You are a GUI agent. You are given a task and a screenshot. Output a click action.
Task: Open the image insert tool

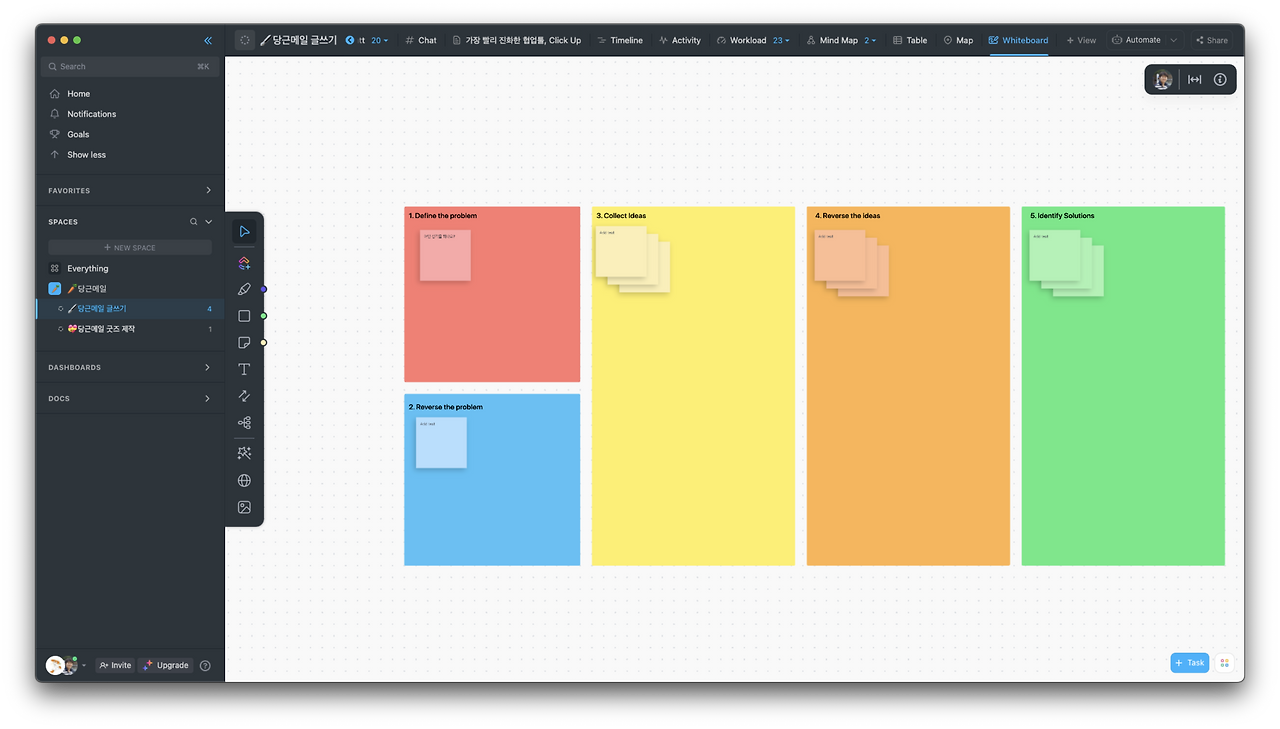244,507
